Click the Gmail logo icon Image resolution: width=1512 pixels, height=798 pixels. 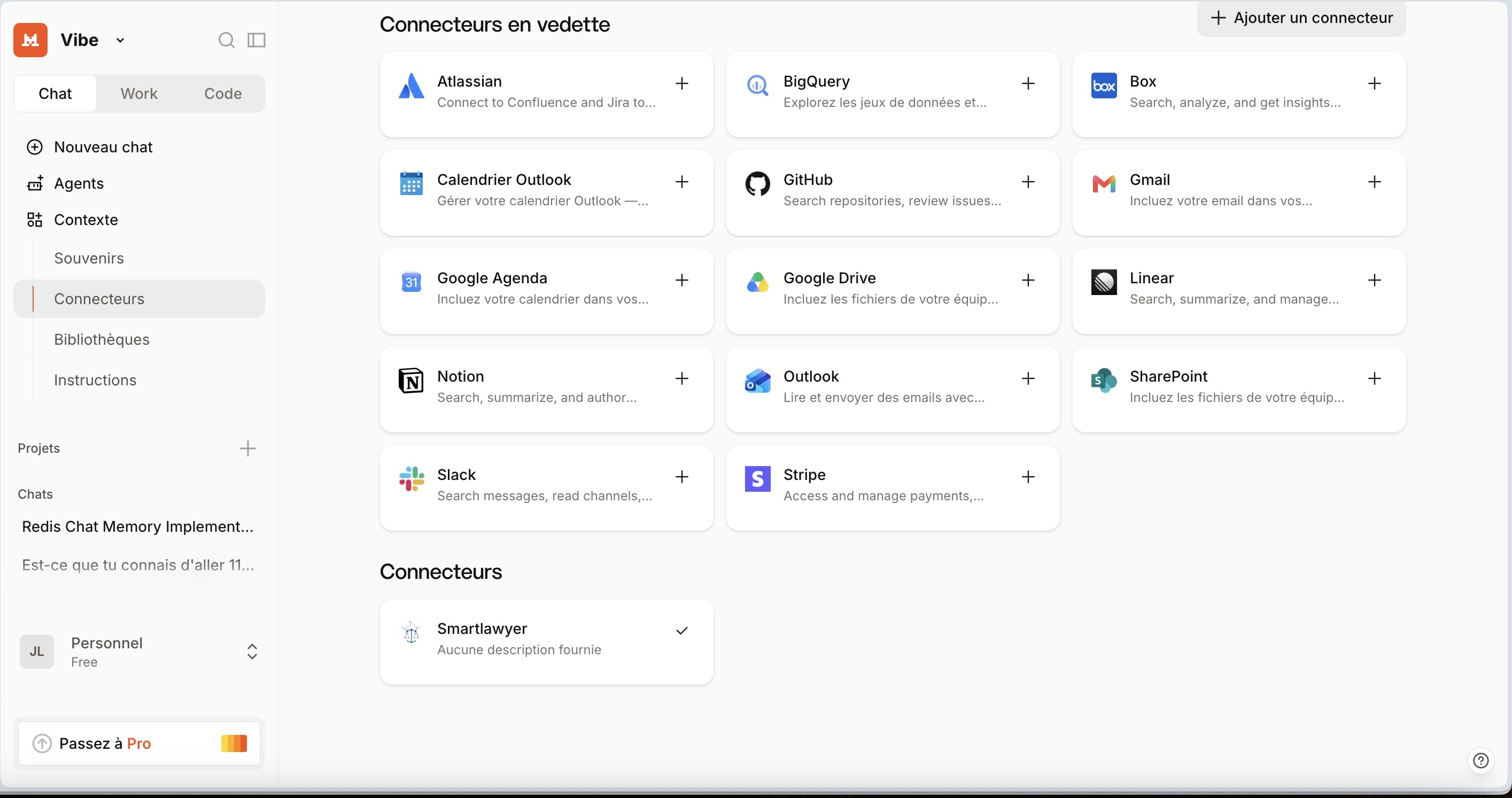coord(1104,184)
